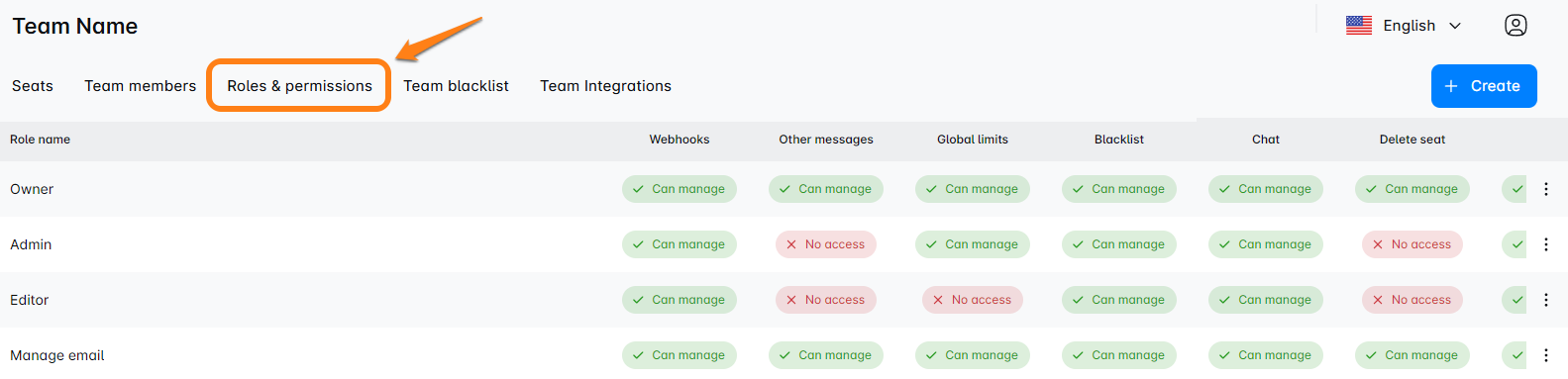This screenshot has width=1568, height=379.
Task: Open the Manage email row three-dot menu
Action: point(1545,355)
